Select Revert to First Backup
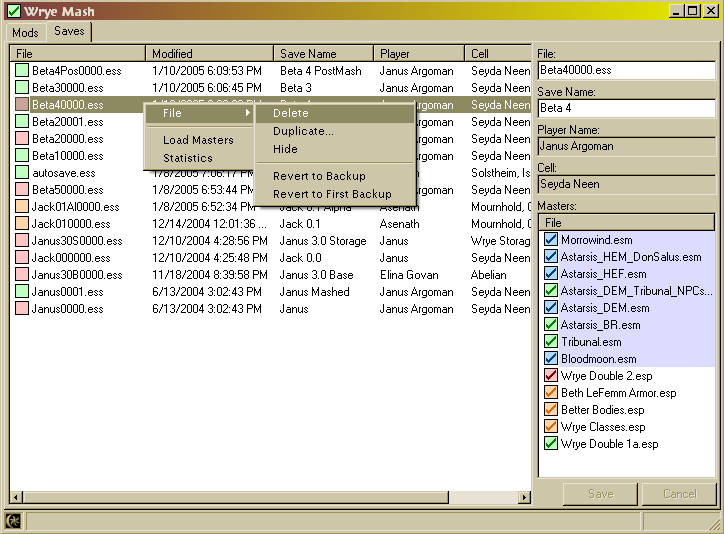The image size is (724, 534). click(335, 194)
